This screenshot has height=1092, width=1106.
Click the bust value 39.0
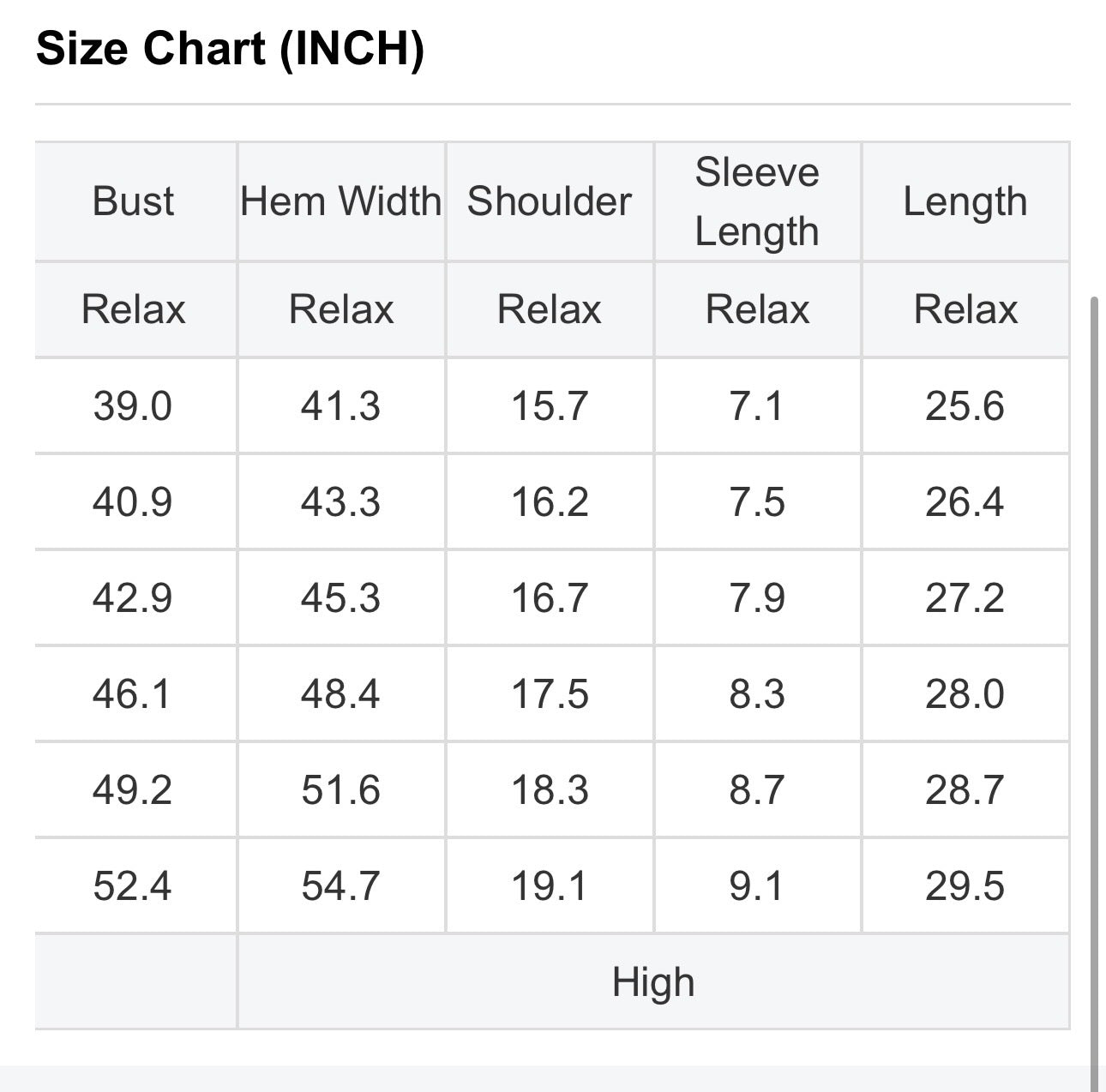tap(133, 406)
